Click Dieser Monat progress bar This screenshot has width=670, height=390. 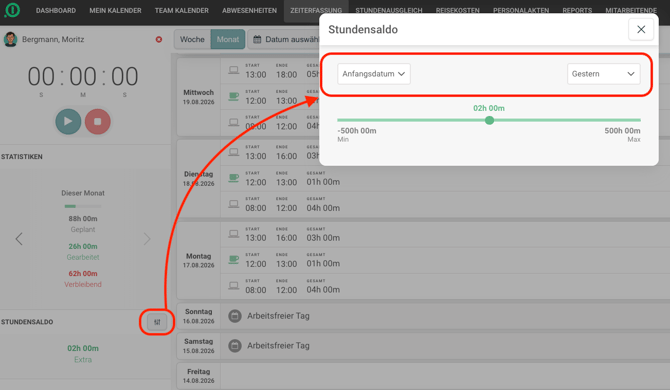83,206
